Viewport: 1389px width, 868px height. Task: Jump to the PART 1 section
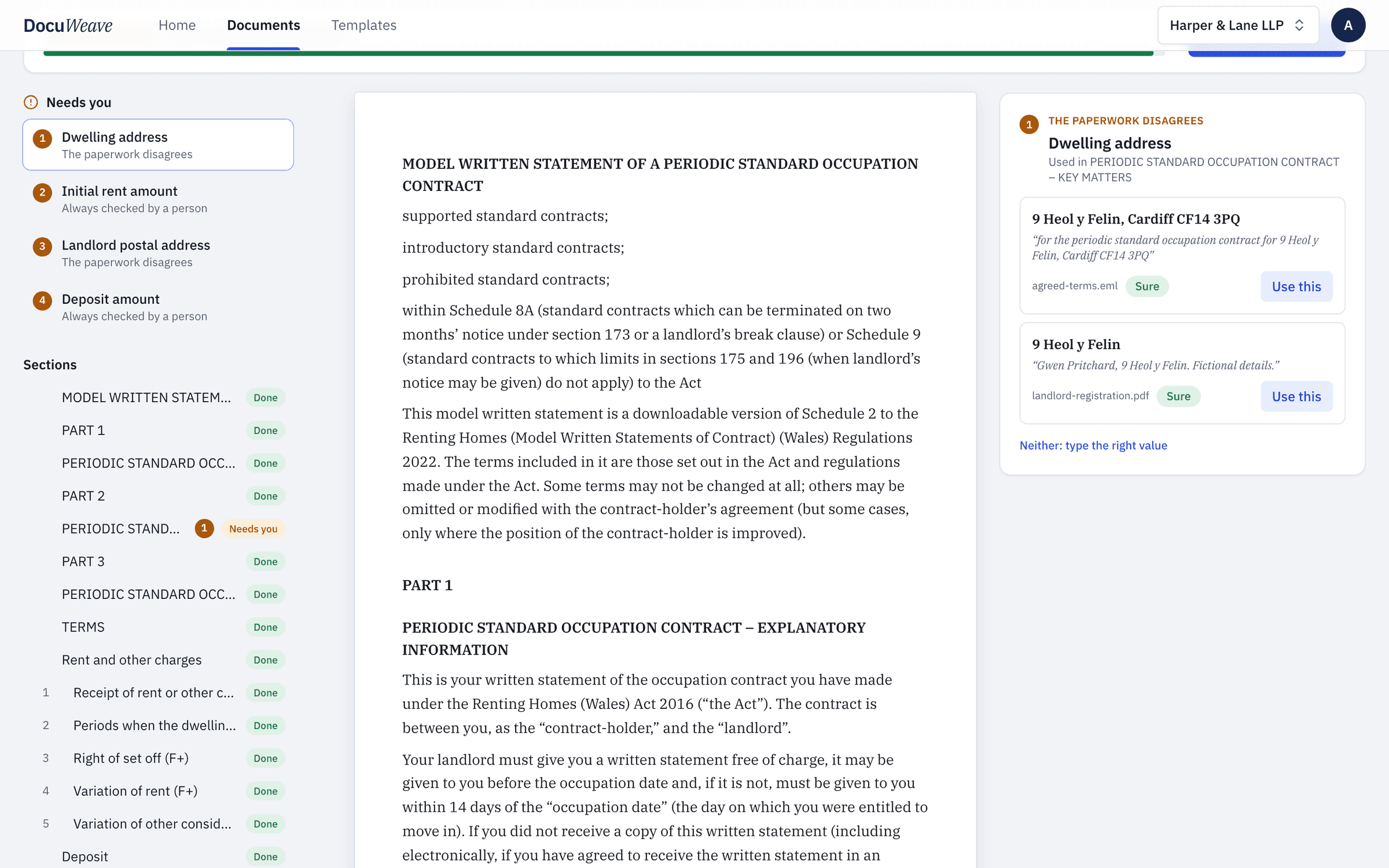point(158,430)
